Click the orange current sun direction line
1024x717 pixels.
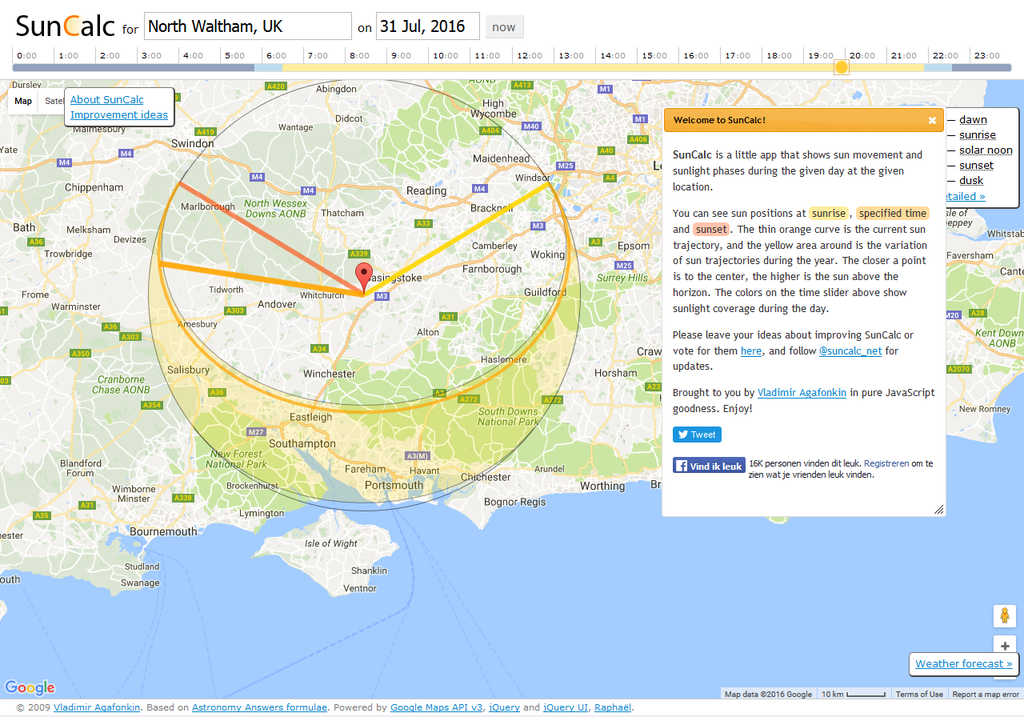click(x=261, y=279)
